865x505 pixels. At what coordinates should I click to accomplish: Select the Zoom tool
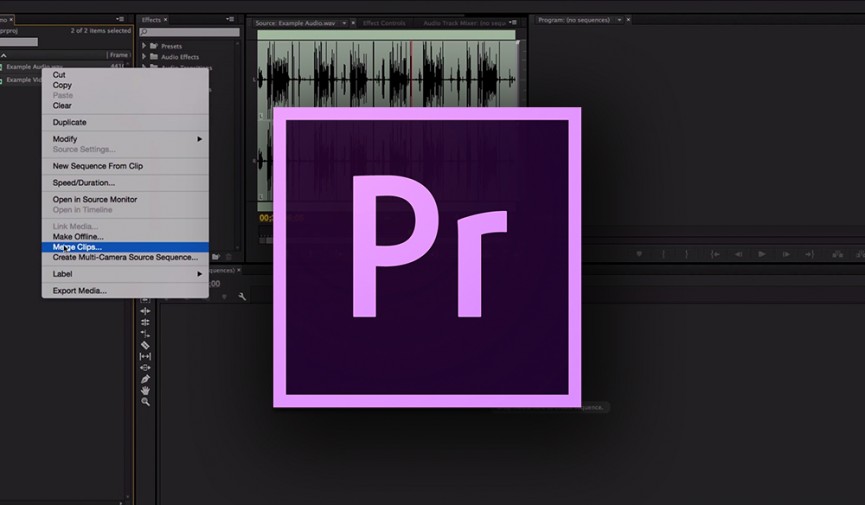[145, 402]
